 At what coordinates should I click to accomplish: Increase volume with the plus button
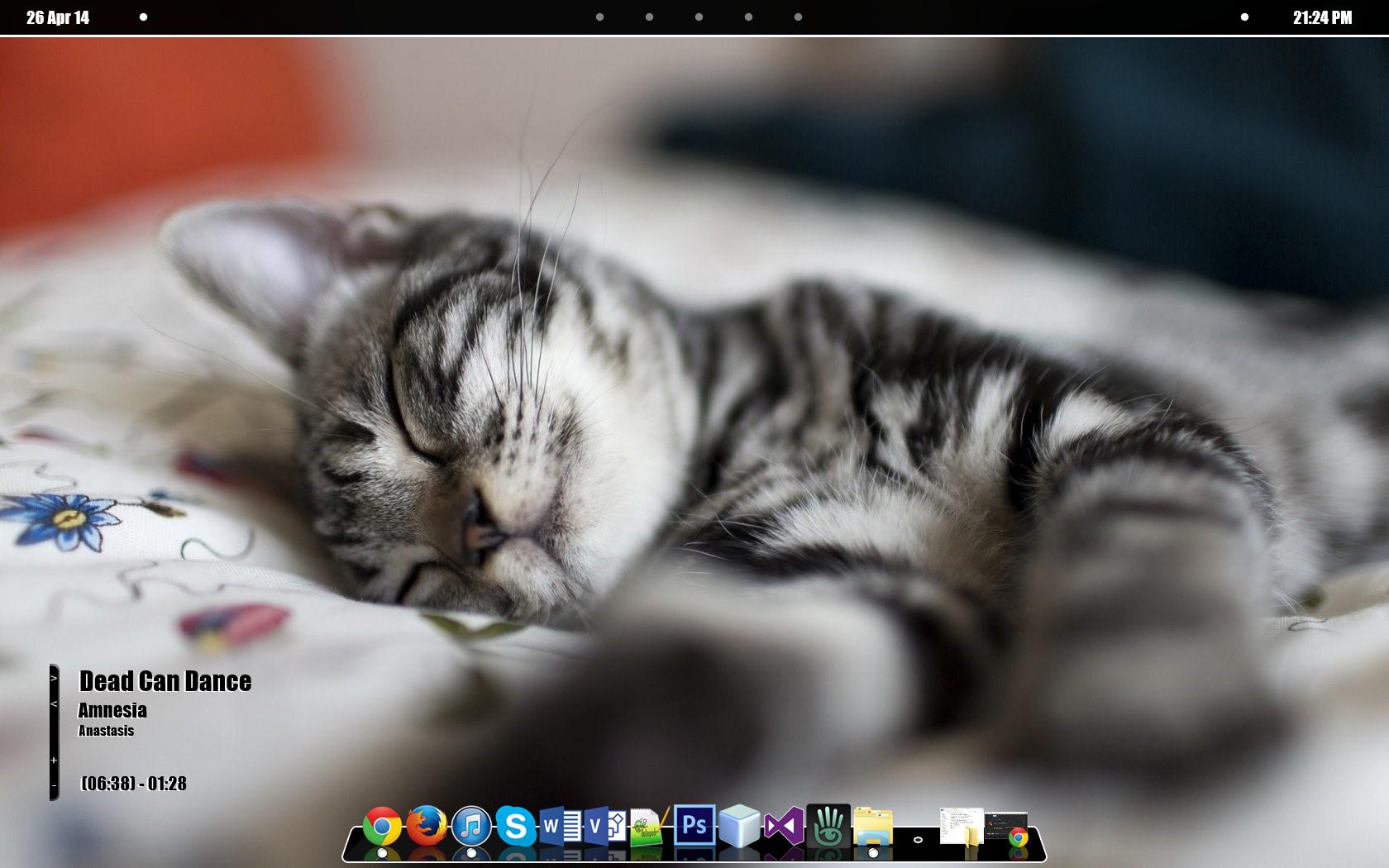(54, 760)
